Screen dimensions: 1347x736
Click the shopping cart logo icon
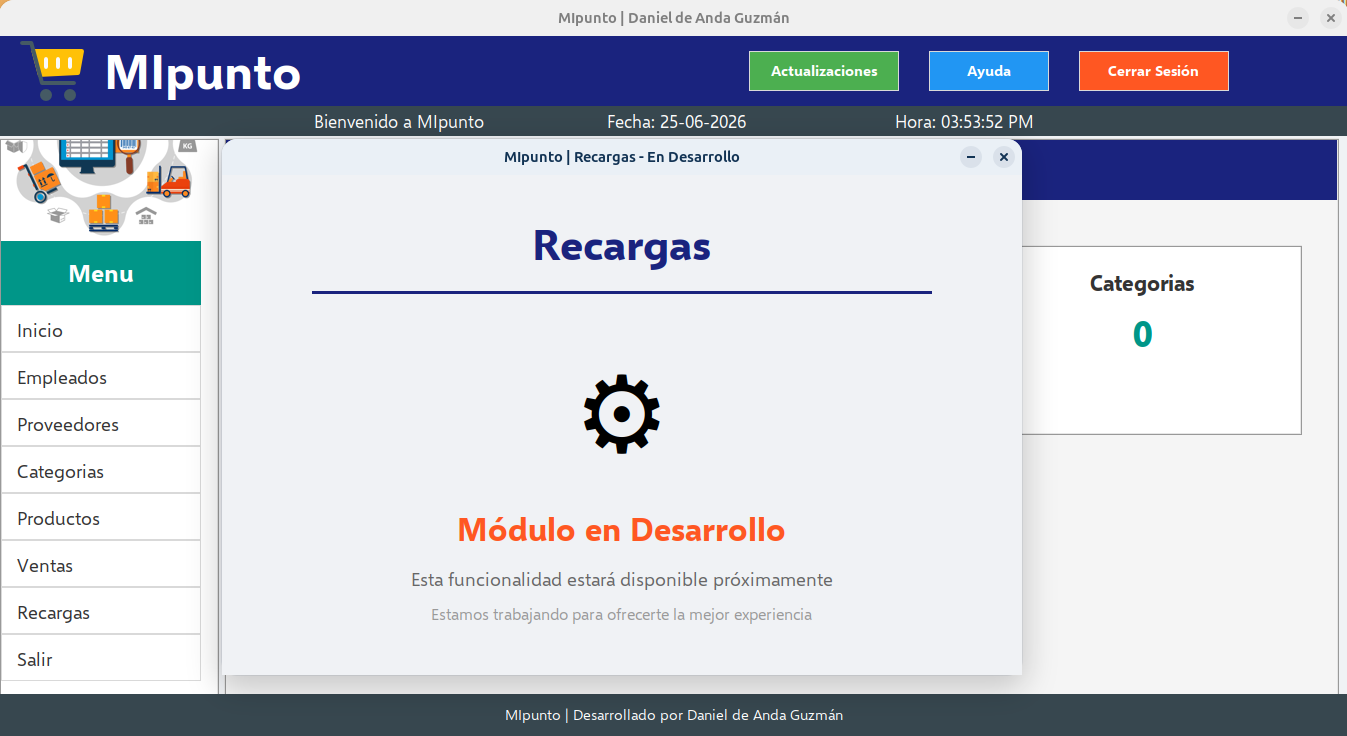(52, 71)
